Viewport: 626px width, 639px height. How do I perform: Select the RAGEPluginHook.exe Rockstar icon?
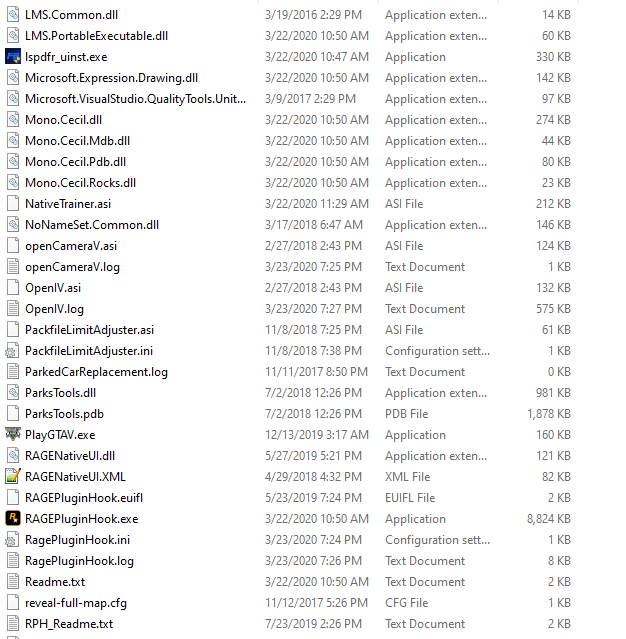pyautogui.click(x=13, y=518)
